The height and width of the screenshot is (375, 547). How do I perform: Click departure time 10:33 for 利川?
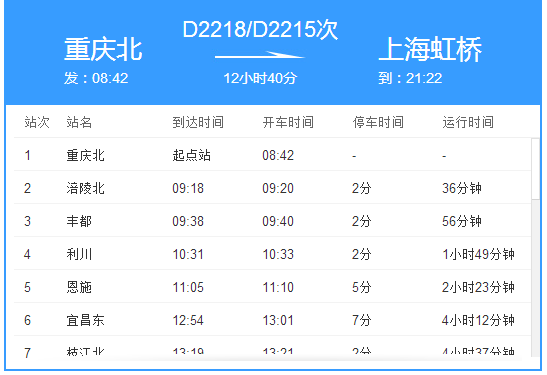(278, 254)
